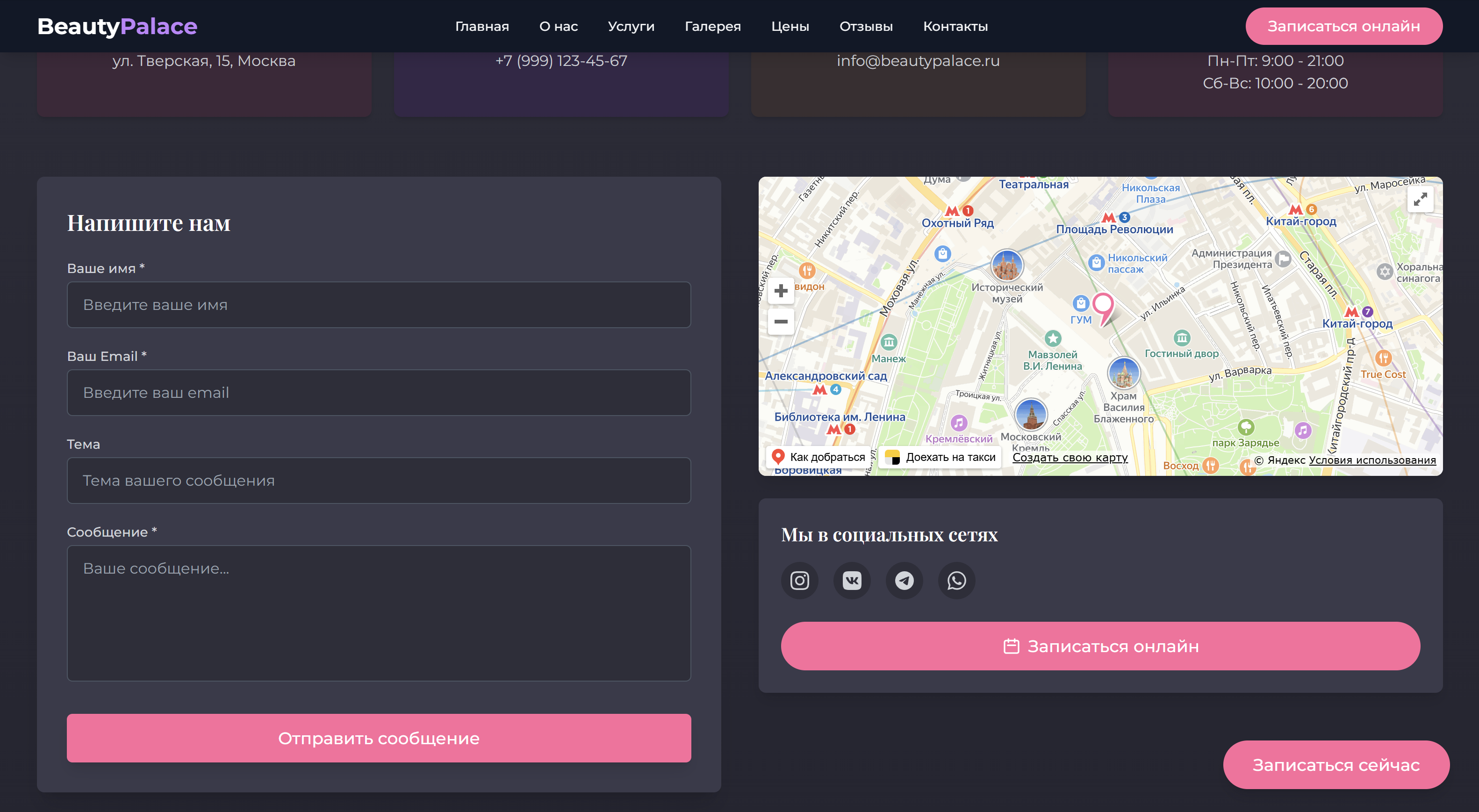The height and width of the screenshot is (812, 1479).
Task: Click header Записаться онлайн button
Action: click(1343, 27)
